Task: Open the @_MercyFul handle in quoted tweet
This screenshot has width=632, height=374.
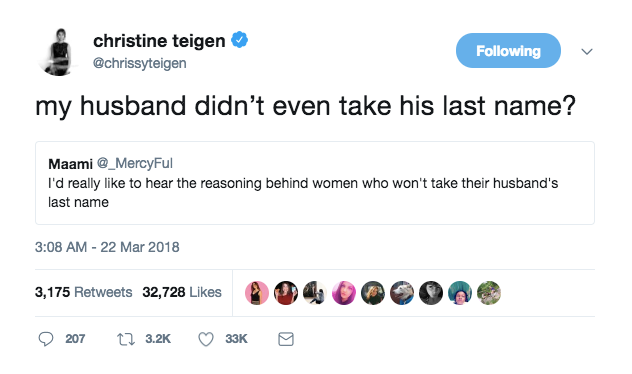Action: click(x=135, y=163)
